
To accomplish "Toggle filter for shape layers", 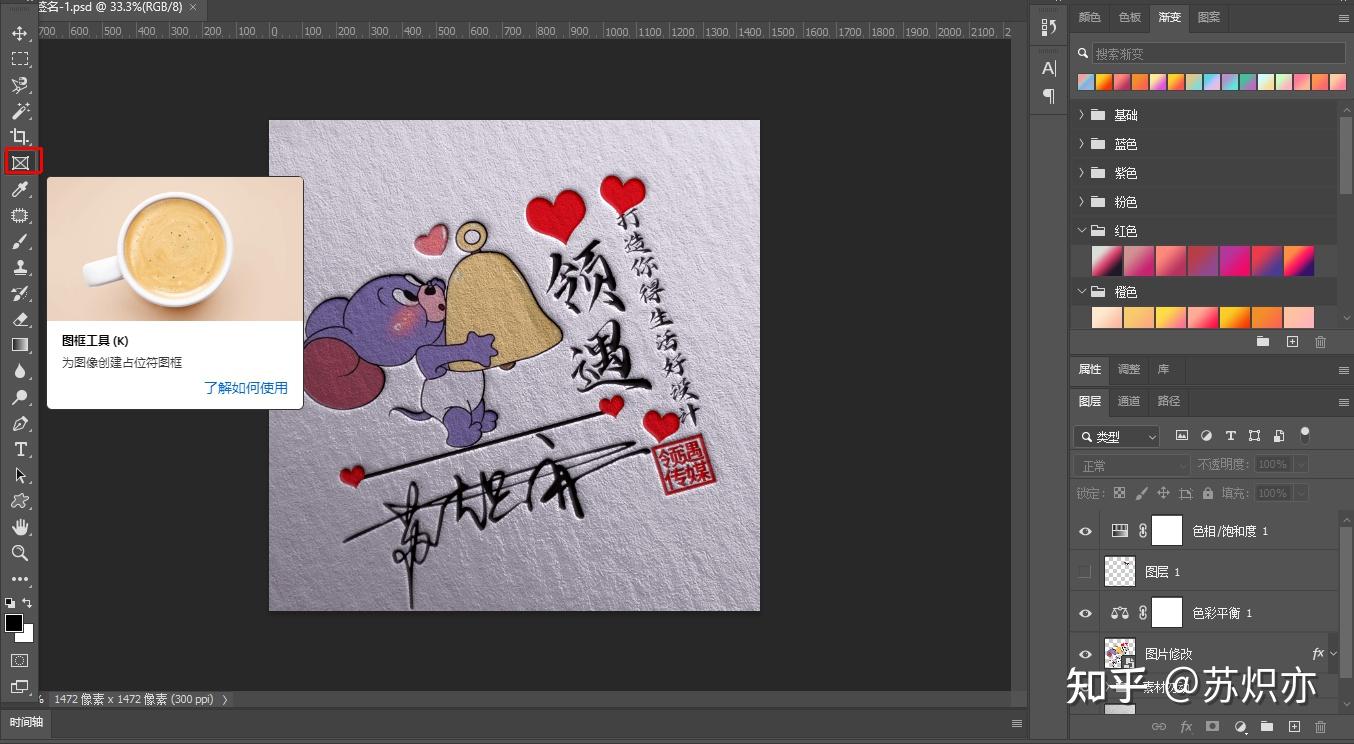I will [x=1255, y=436].
